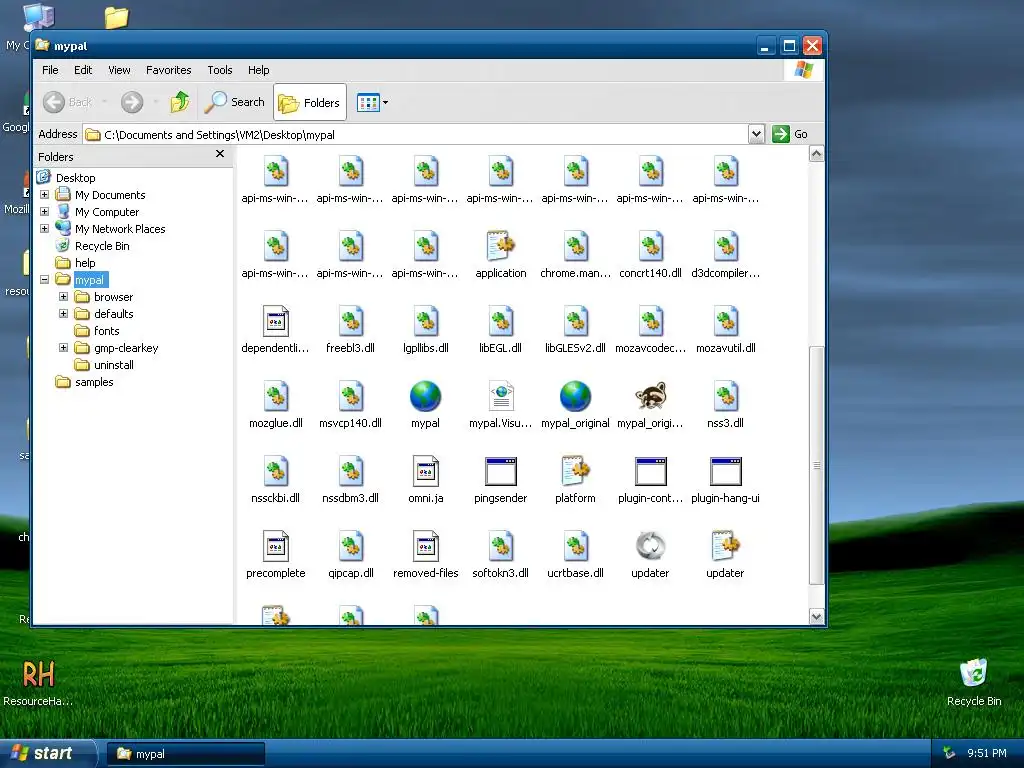The image size is (1024, 768).
Task: Select mozglue.dll file icon
Action: pyautogui.click(x=275, y=396)
